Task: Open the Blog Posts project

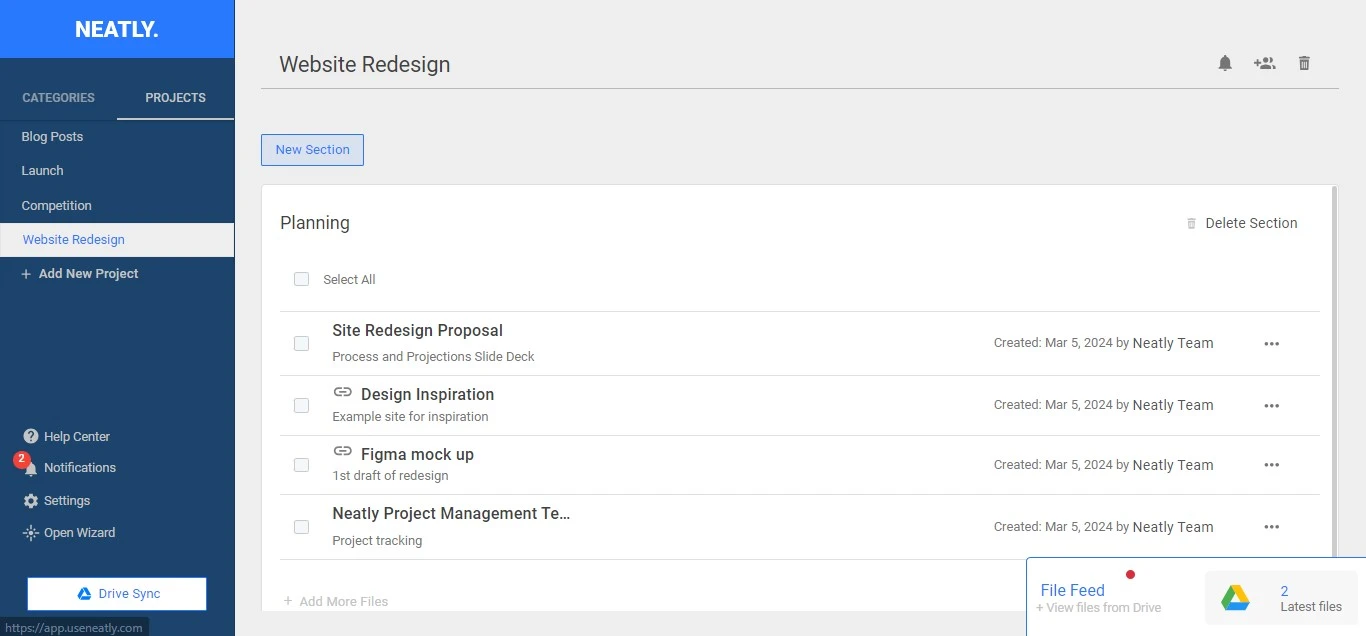Action: coord(117,137)
